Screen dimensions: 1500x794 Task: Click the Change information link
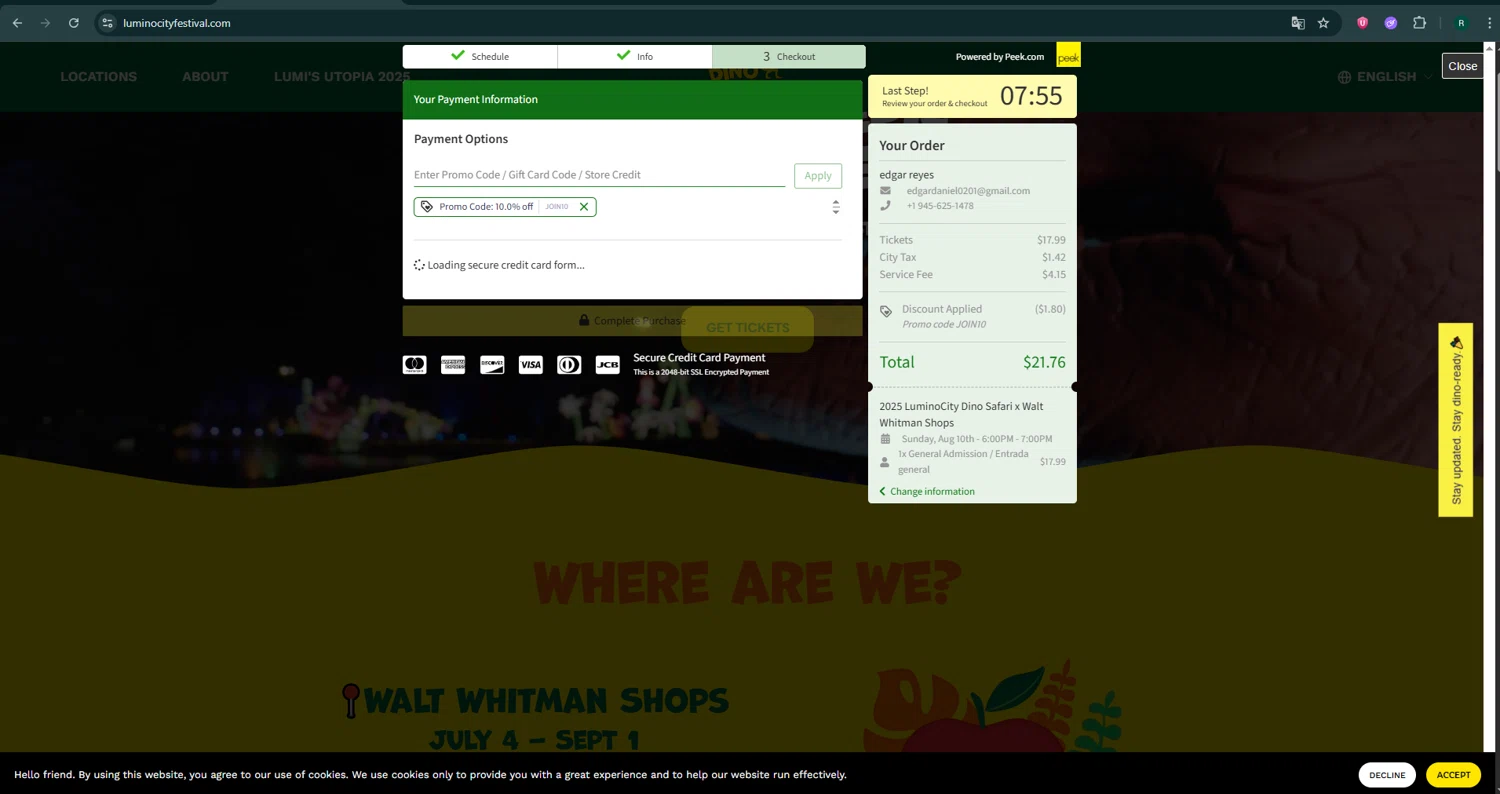click(927, 492)
